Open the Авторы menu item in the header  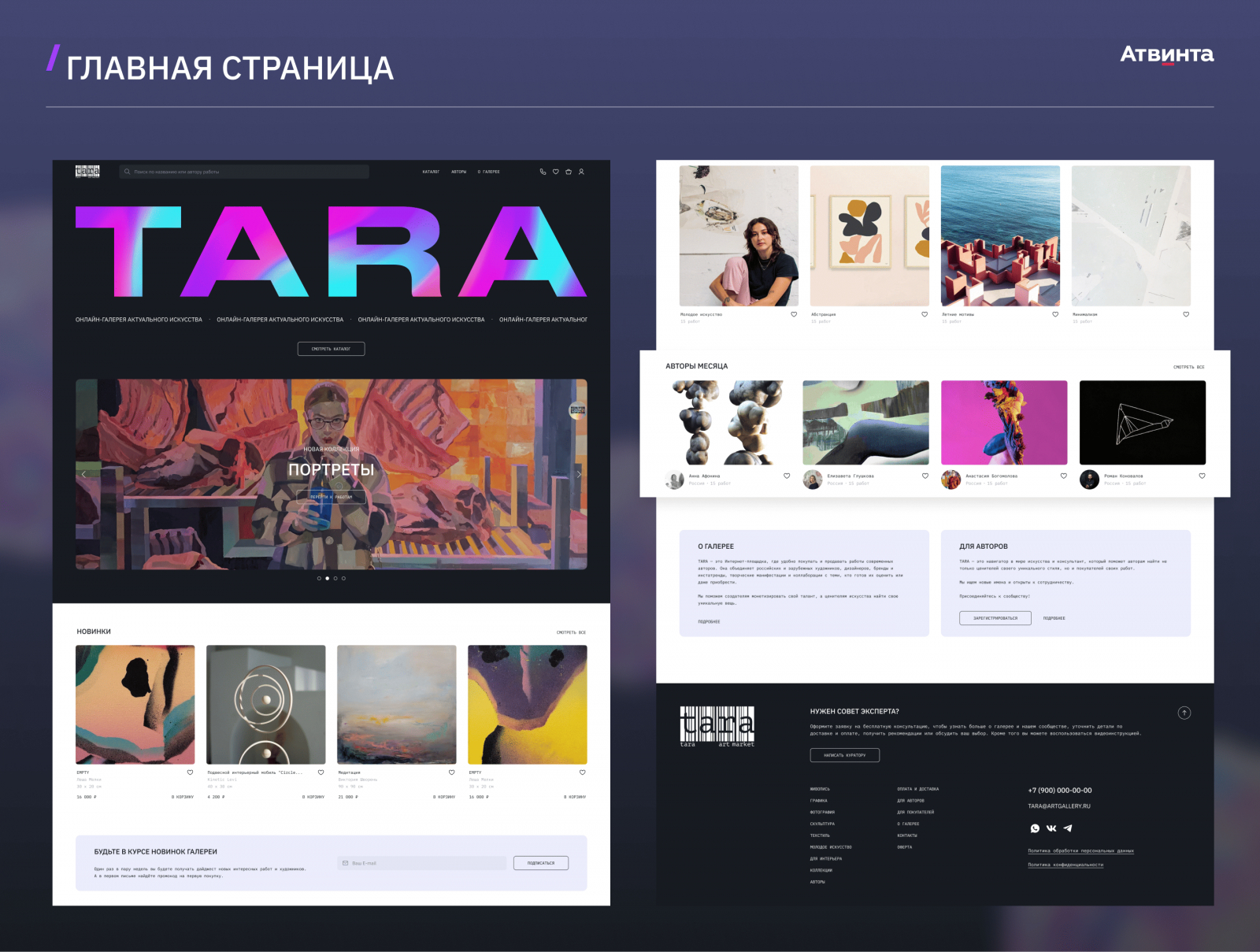[459, 172]
